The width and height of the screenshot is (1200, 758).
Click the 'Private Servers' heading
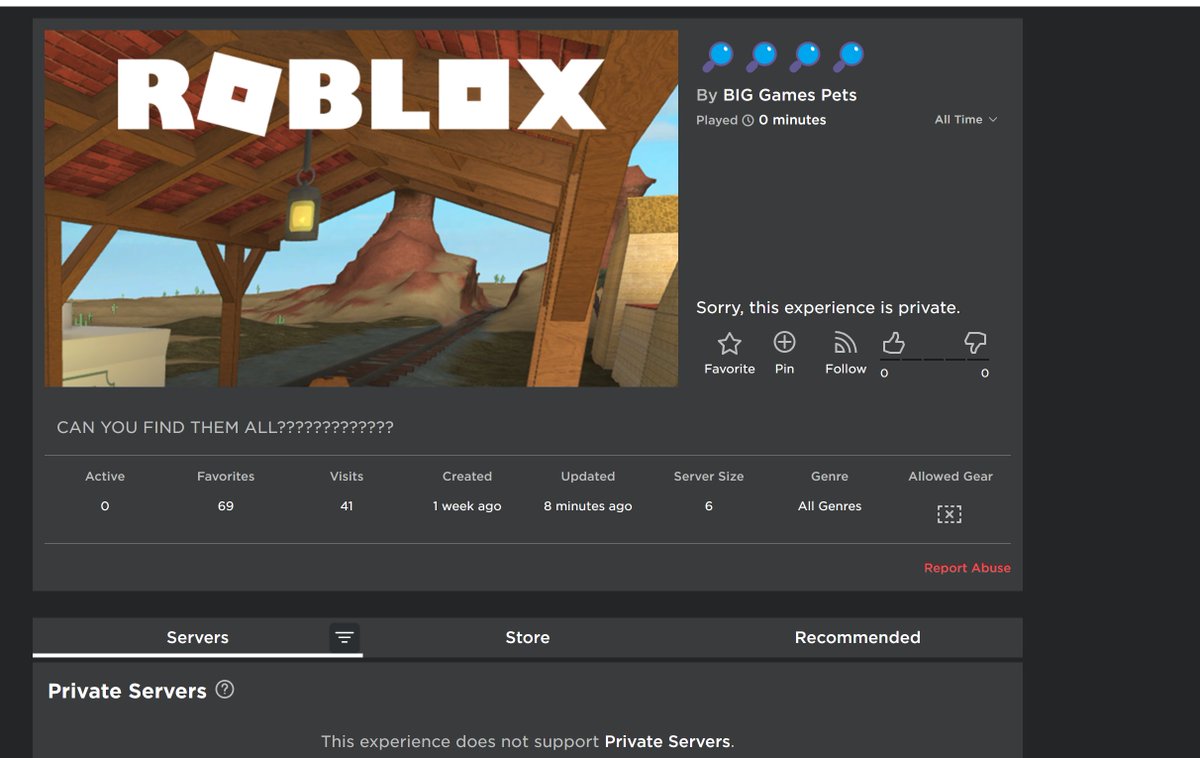pyautogui.click(x=127, y=691)
